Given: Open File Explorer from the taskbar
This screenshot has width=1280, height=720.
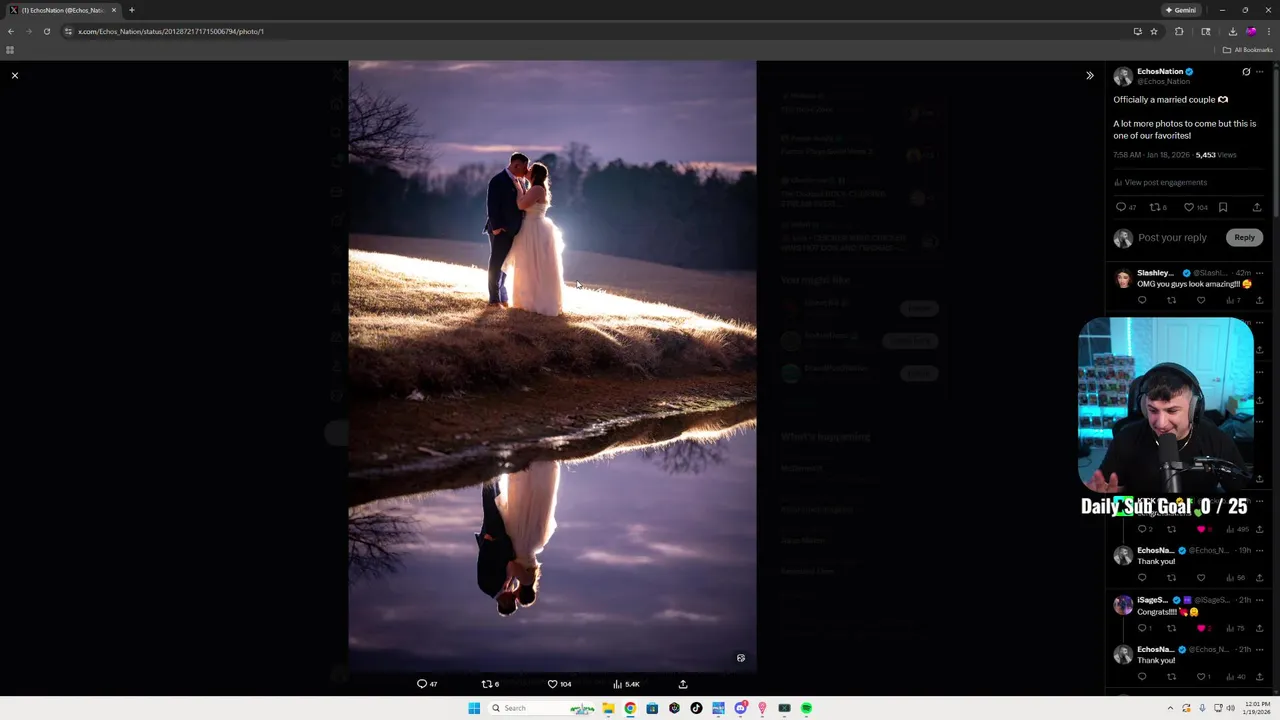Looking at the screenshot, I should [x=608, y=708].
